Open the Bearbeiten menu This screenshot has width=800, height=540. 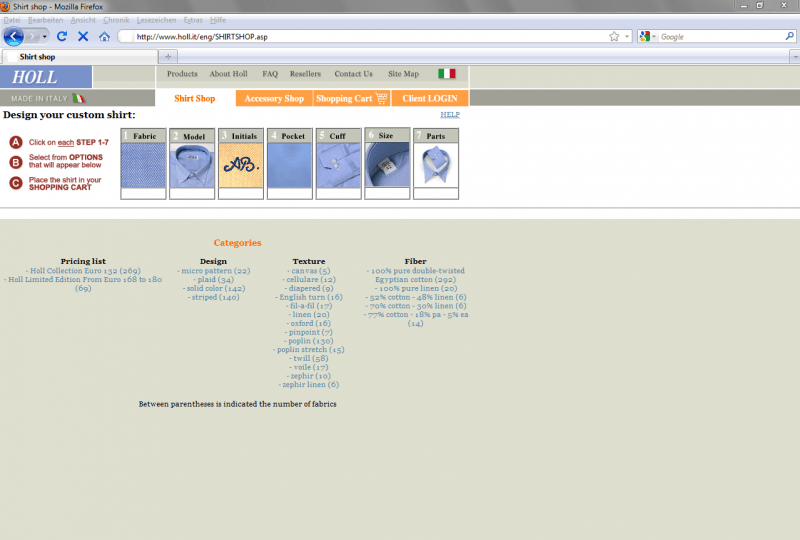pos(45,20)
